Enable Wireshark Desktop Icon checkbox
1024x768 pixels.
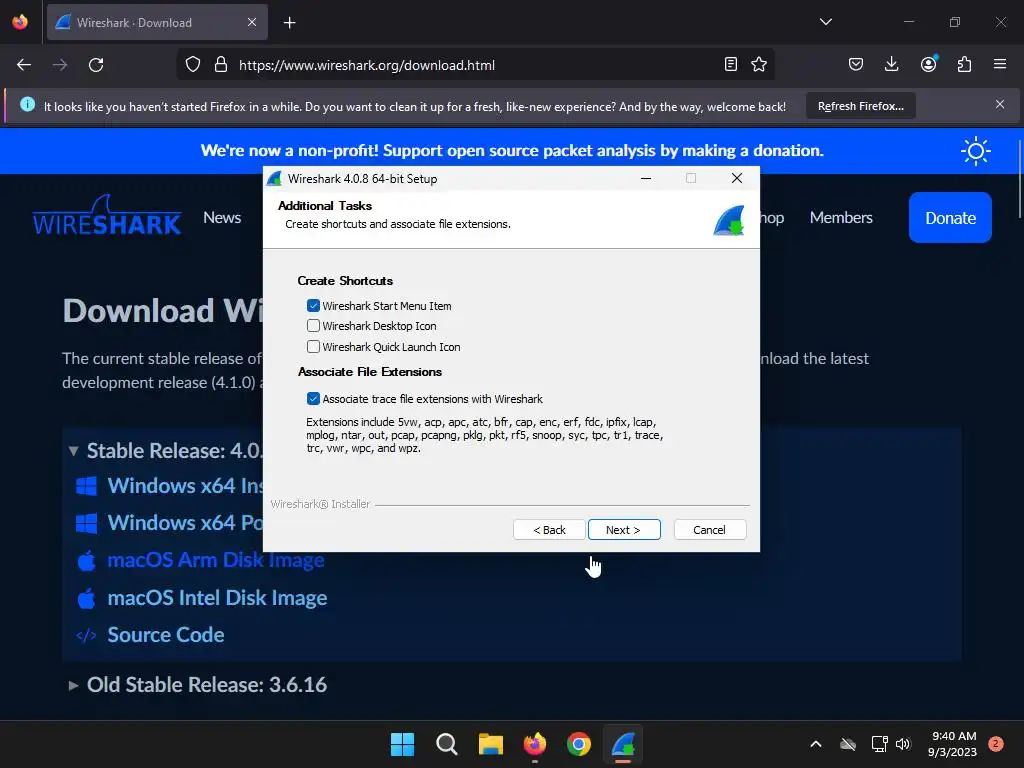click(x=313, y=325)
